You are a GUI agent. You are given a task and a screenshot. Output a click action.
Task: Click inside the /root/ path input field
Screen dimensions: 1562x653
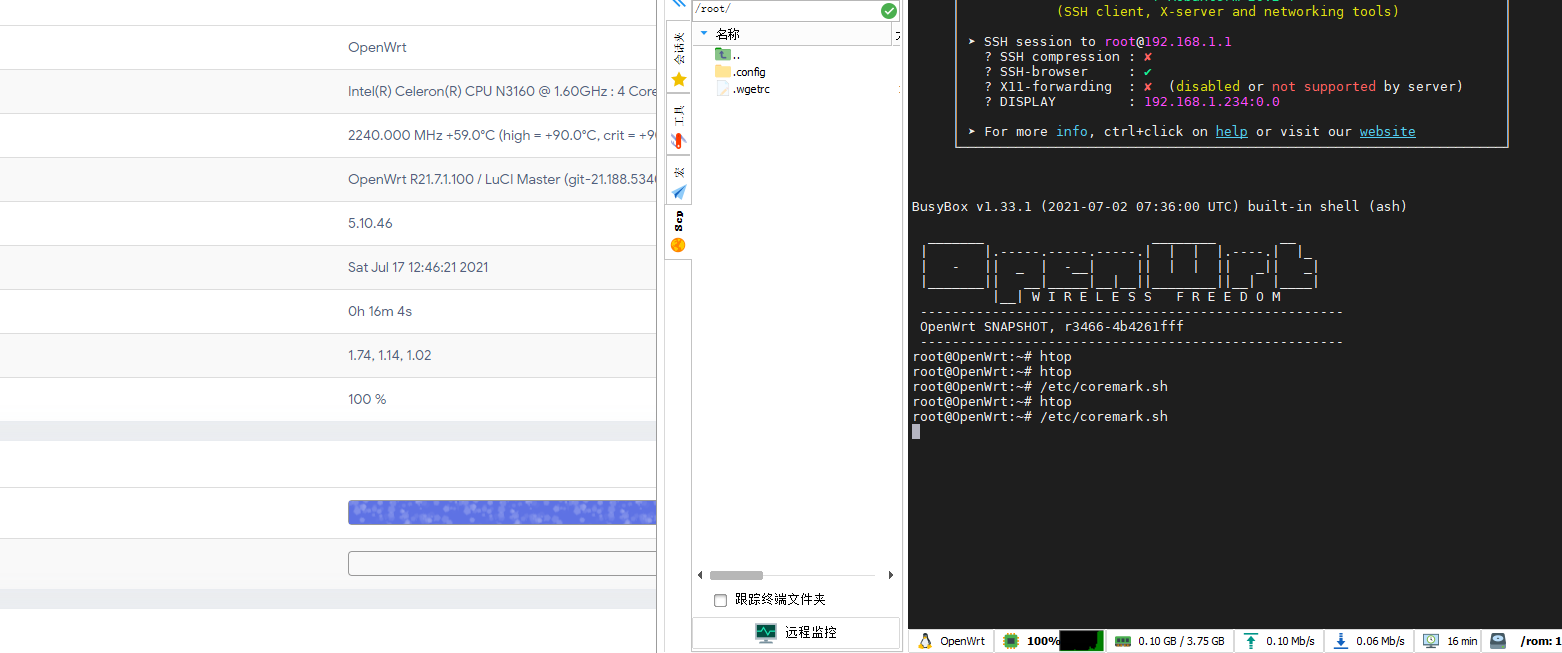pos(780,9)
